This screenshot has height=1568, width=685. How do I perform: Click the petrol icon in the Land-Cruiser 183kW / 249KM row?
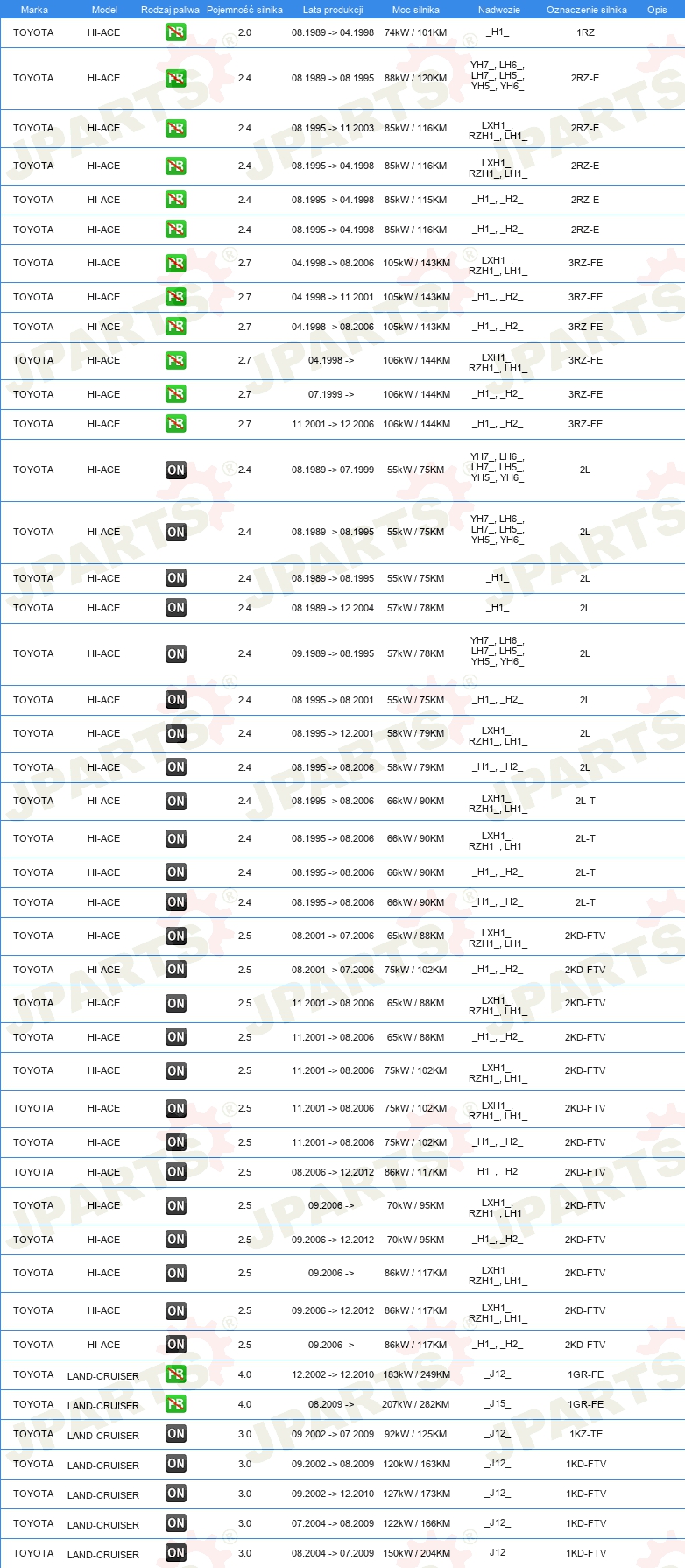(176, 1374)
